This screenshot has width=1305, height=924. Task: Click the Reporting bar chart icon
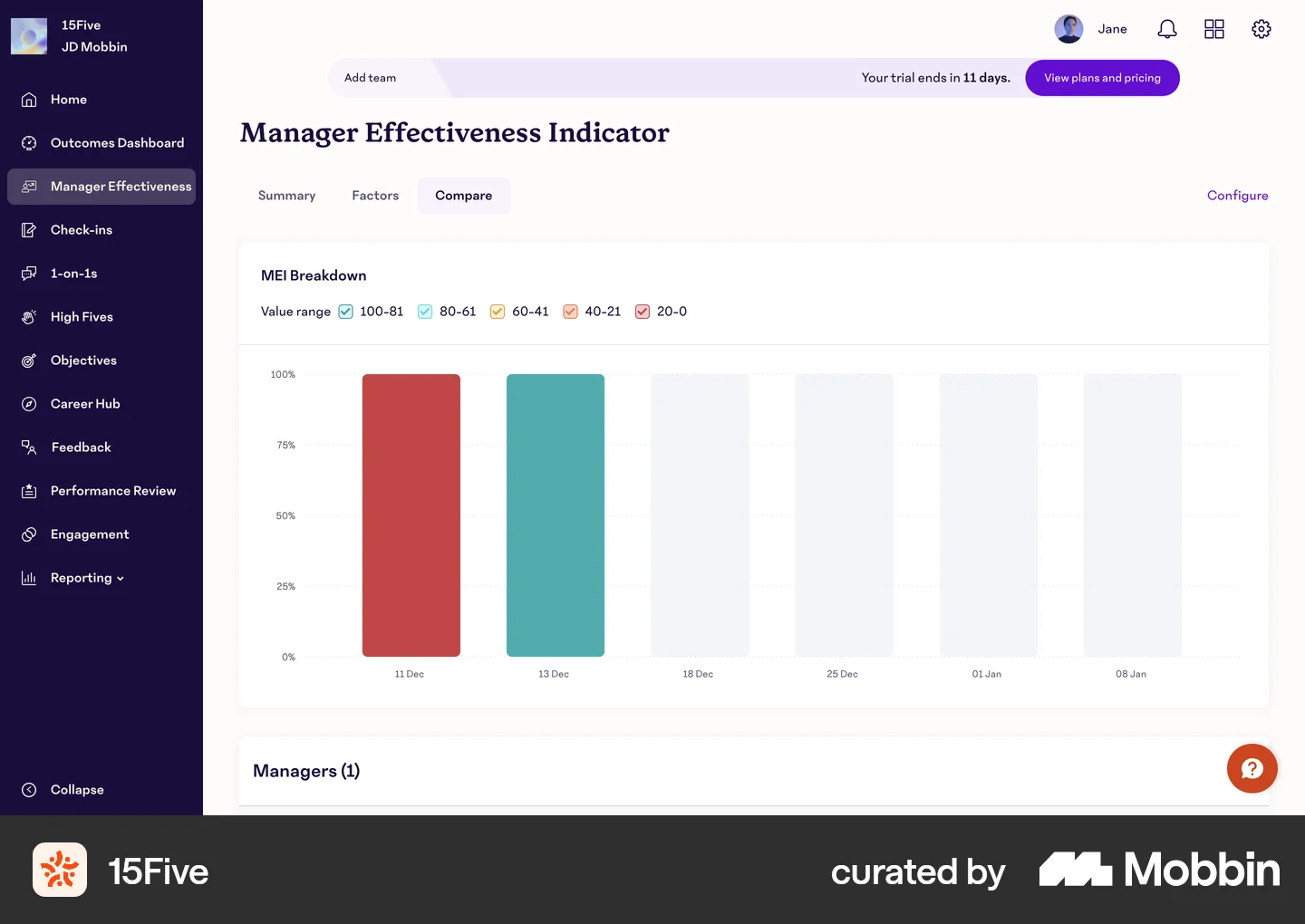(x=29, y=578)
